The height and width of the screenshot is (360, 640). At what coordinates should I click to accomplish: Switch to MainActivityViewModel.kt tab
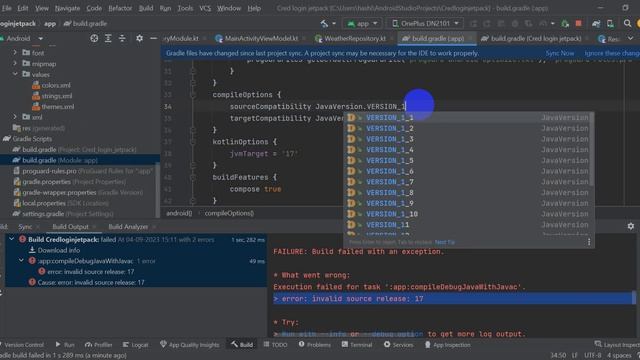261,38
